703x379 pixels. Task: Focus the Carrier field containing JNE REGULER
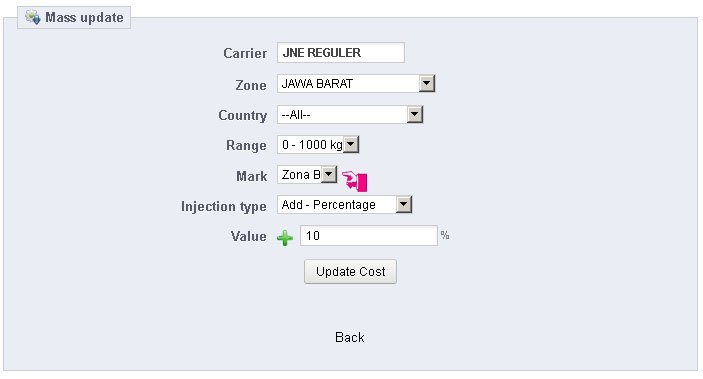pos(341,52)
